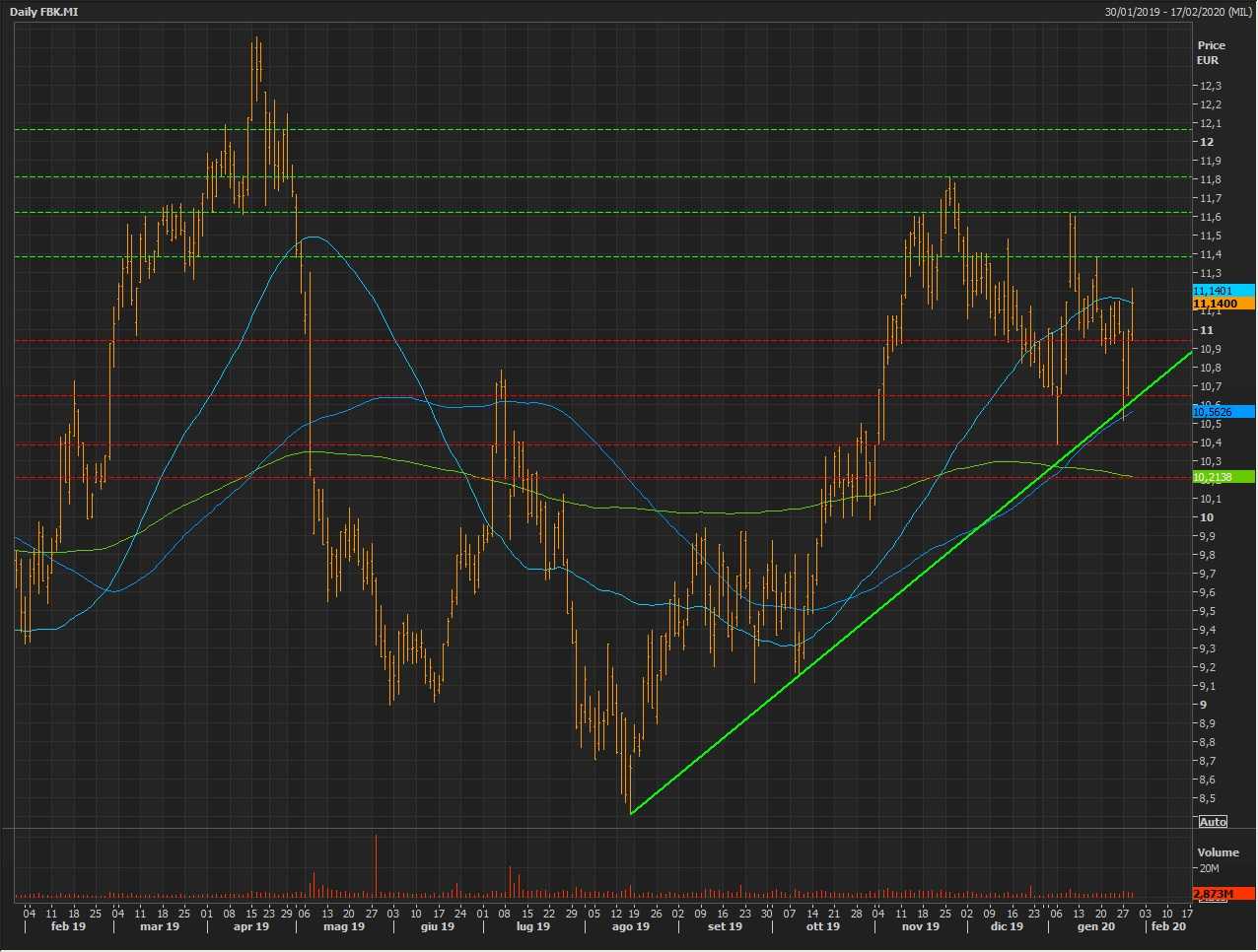The height and width of the screenshot is (952, 1258).
Task: Click the 'nov 19' month on time axis
Action: coord(921,926)
